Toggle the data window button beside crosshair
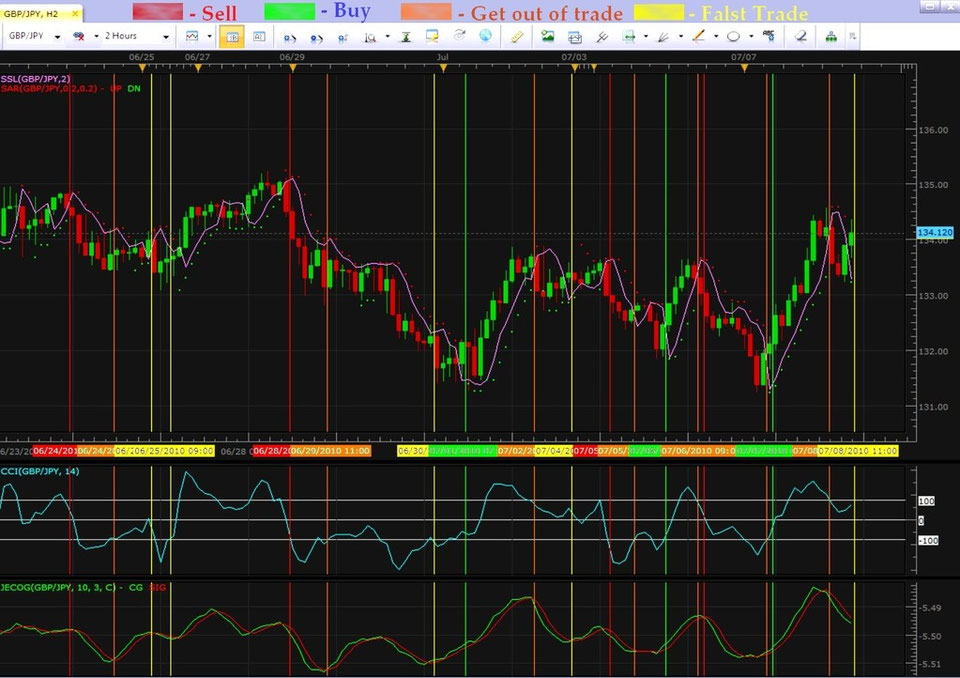Viewport: 960px width, 678px height. point(258,37)
